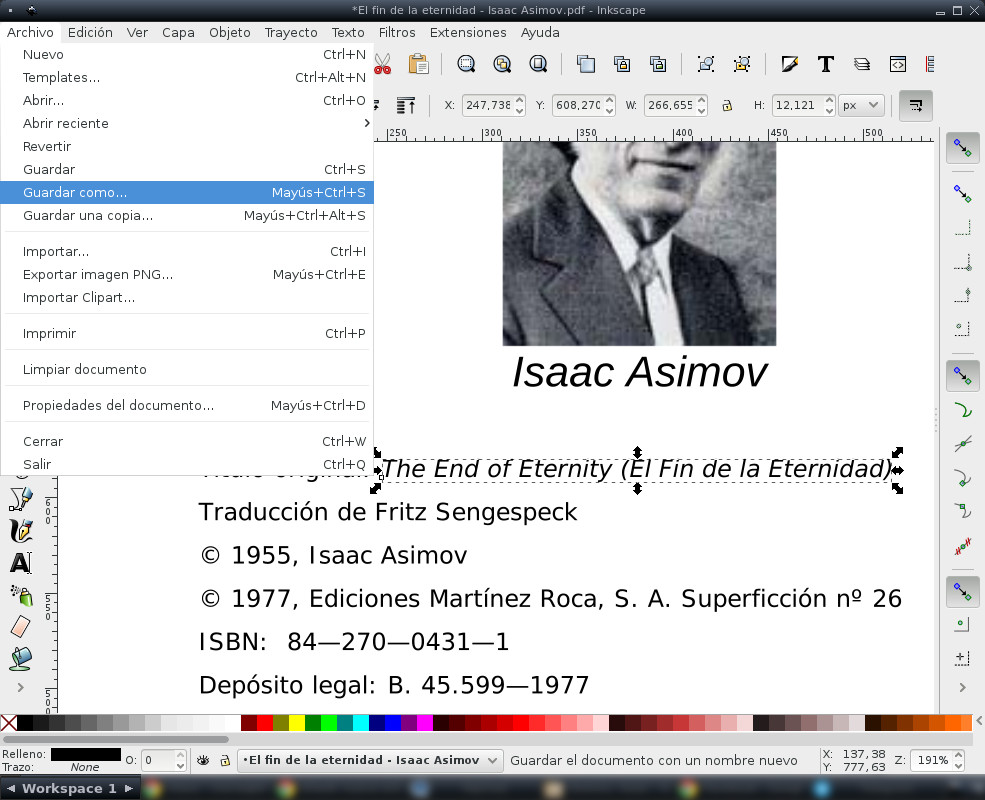
Task: Open the Text and Font dialog icon
Action: click(825, 64)
